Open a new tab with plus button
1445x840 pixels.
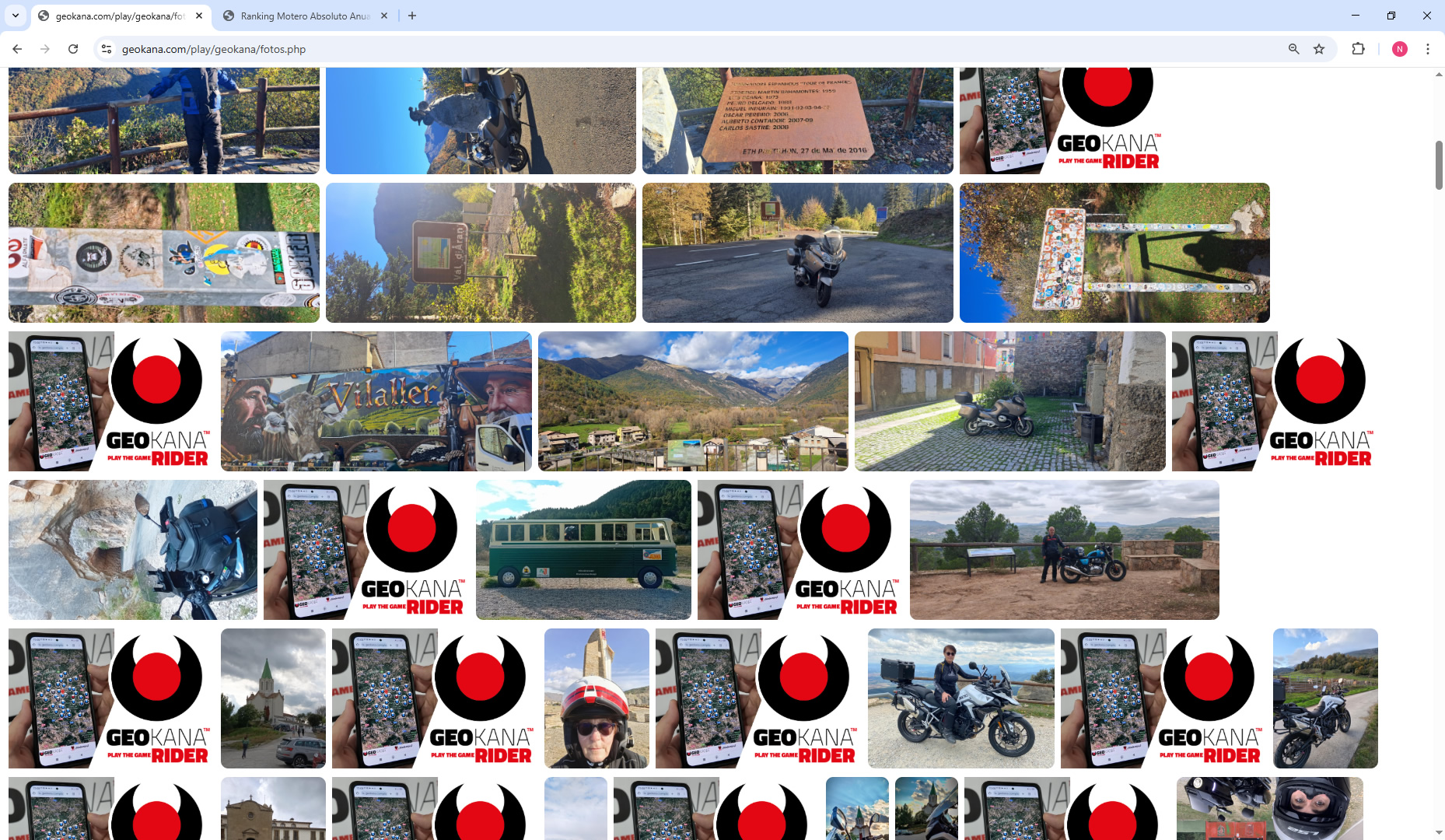pos(412,16)
